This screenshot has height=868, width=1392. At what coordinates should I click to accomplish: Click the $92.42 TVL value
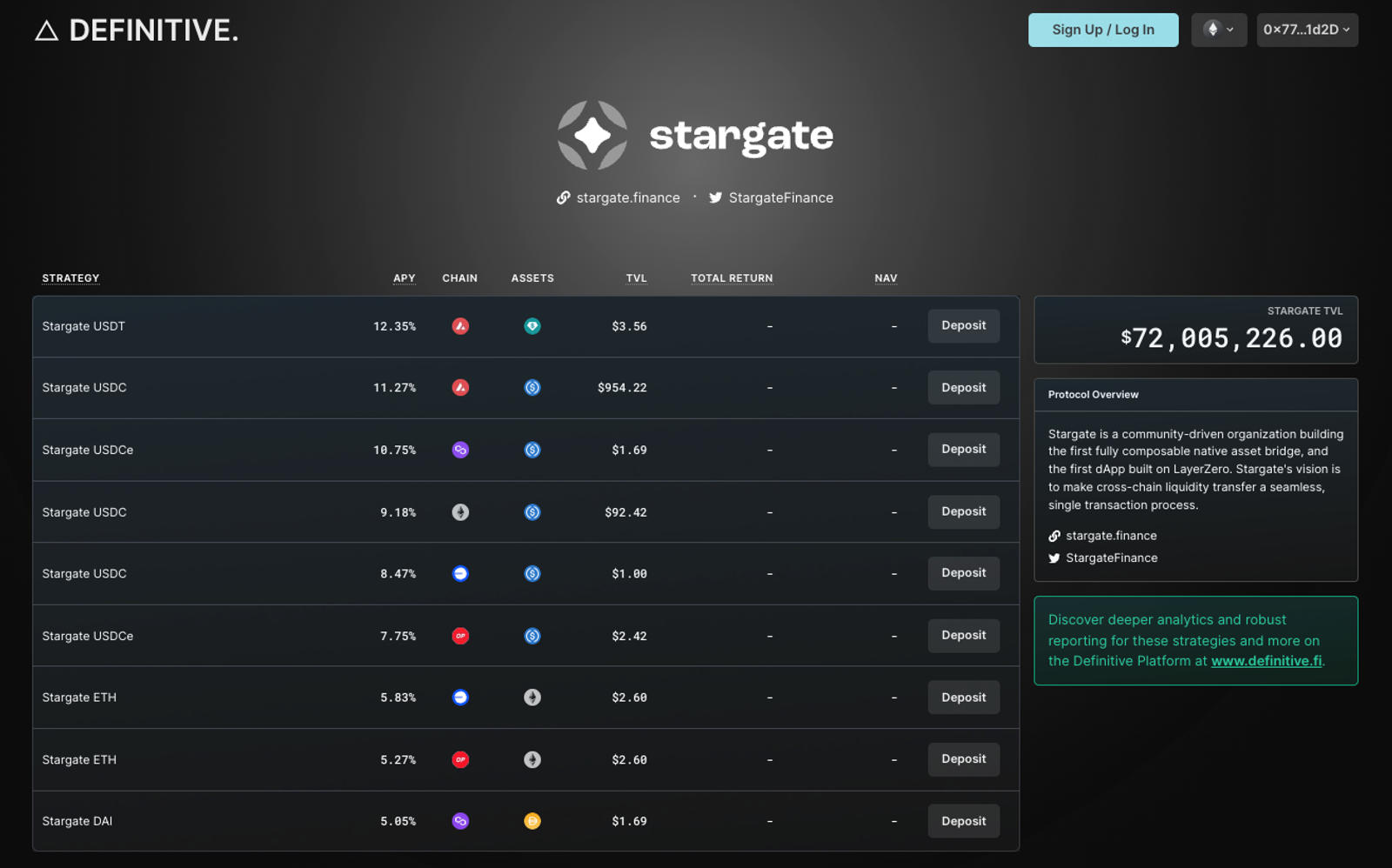point(626,512)
